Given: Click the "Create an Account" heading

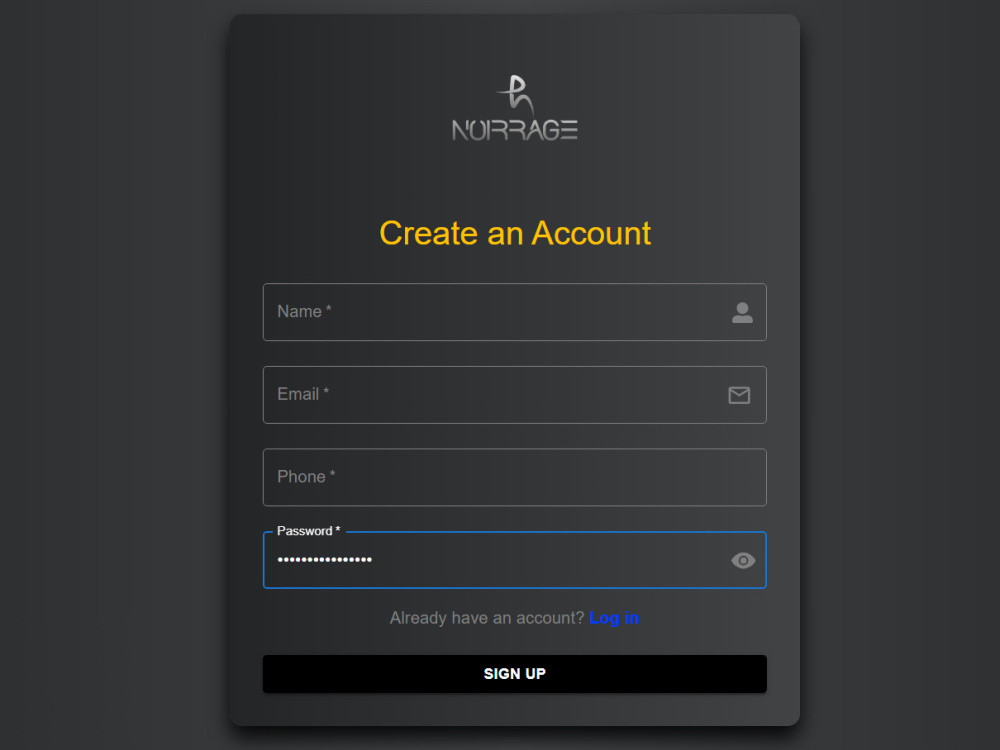Looking at the screenshot, I should pyautogui.click(x=515, y=233).
